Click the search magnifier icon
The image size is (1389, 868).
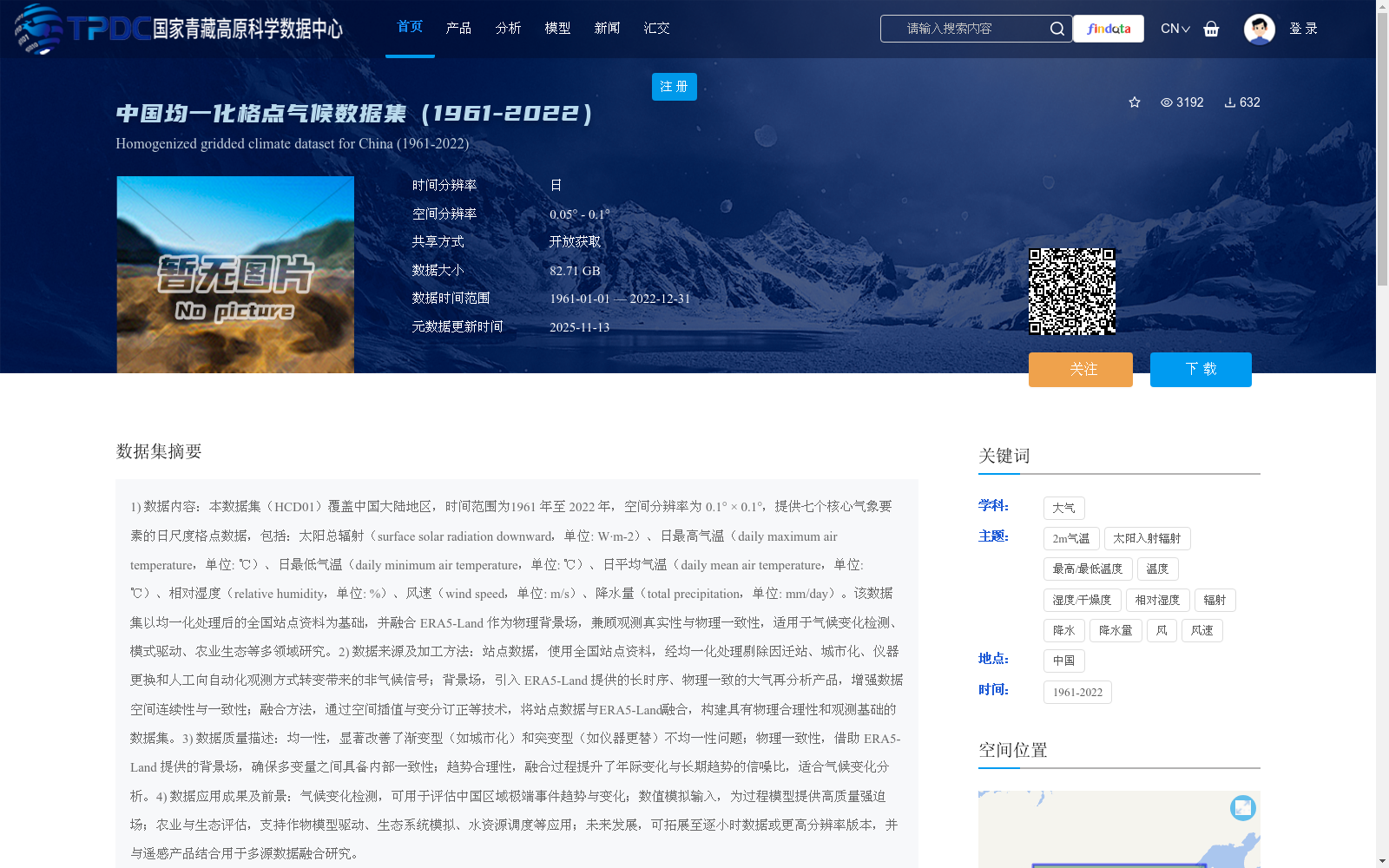(1057, 28)
